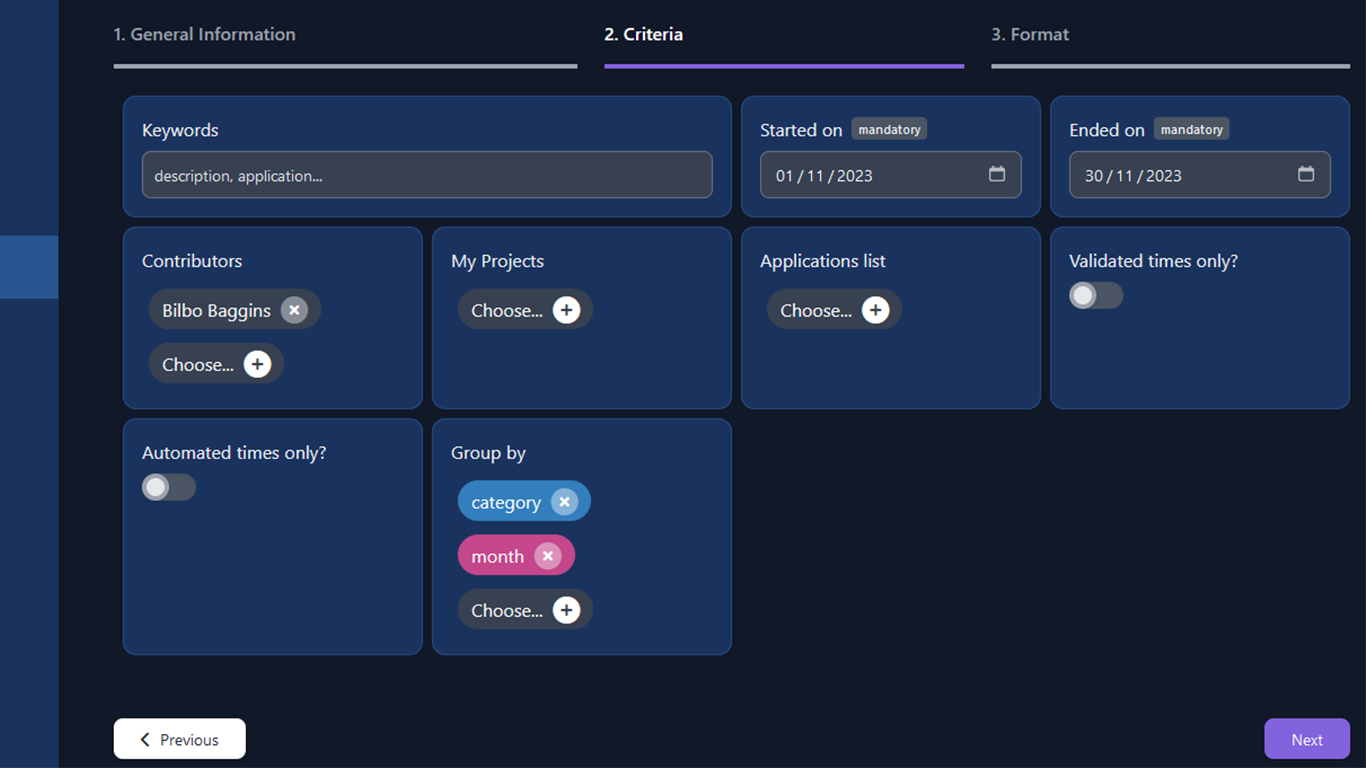Click the Previous button

click(x=180, y=740)
